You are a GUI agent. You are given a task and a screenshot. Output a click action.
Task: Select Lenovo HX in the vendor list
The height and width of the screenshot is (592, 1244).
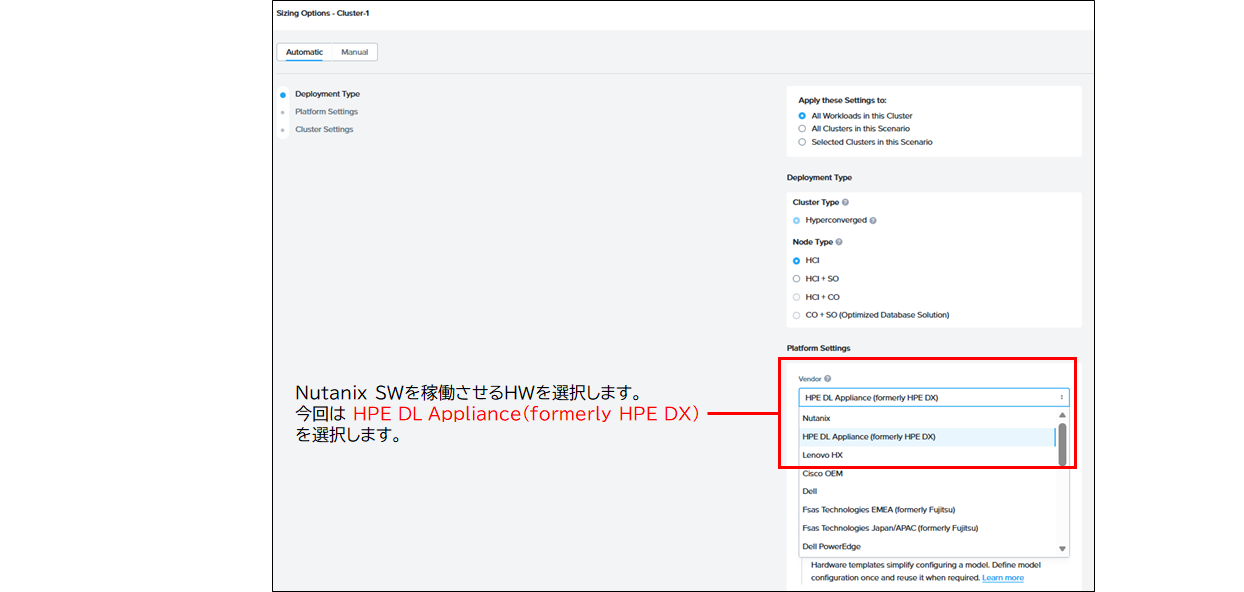click(822, 455)
